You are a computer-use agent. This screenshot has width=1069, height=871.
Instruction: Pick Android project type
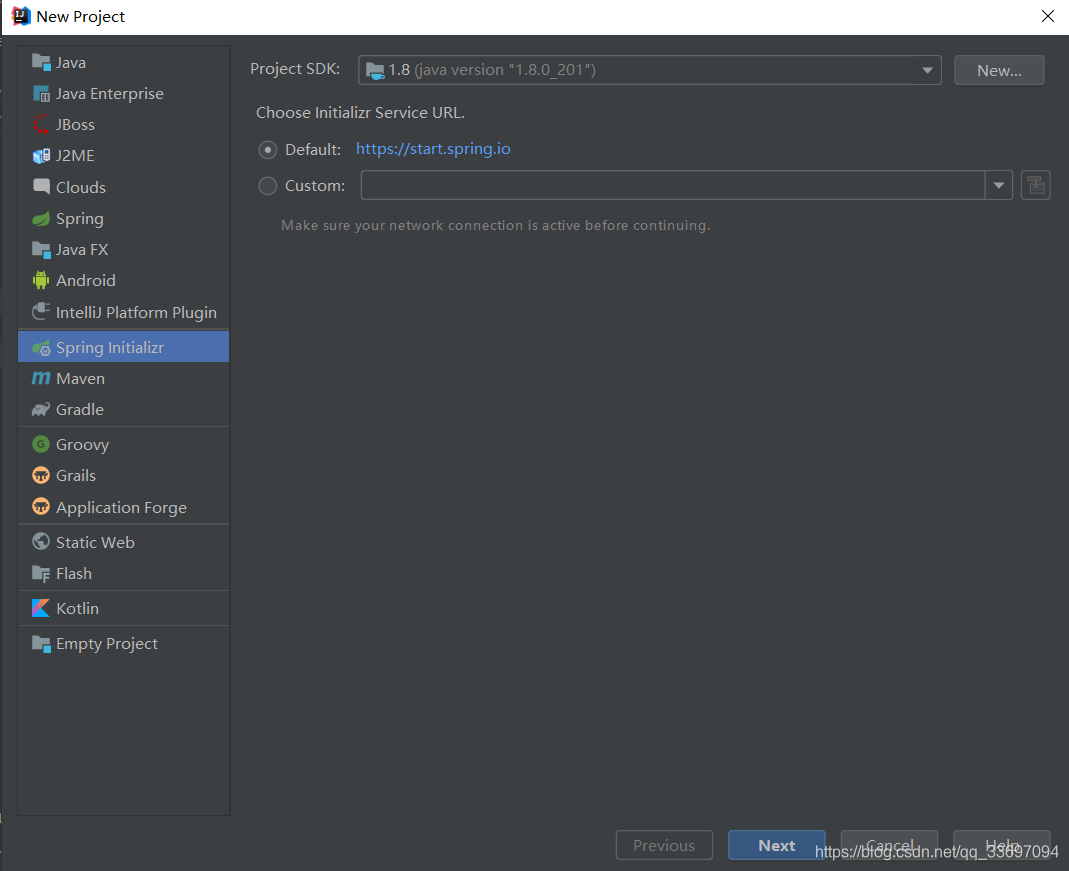pyautogui.click(x=123, y=281)
